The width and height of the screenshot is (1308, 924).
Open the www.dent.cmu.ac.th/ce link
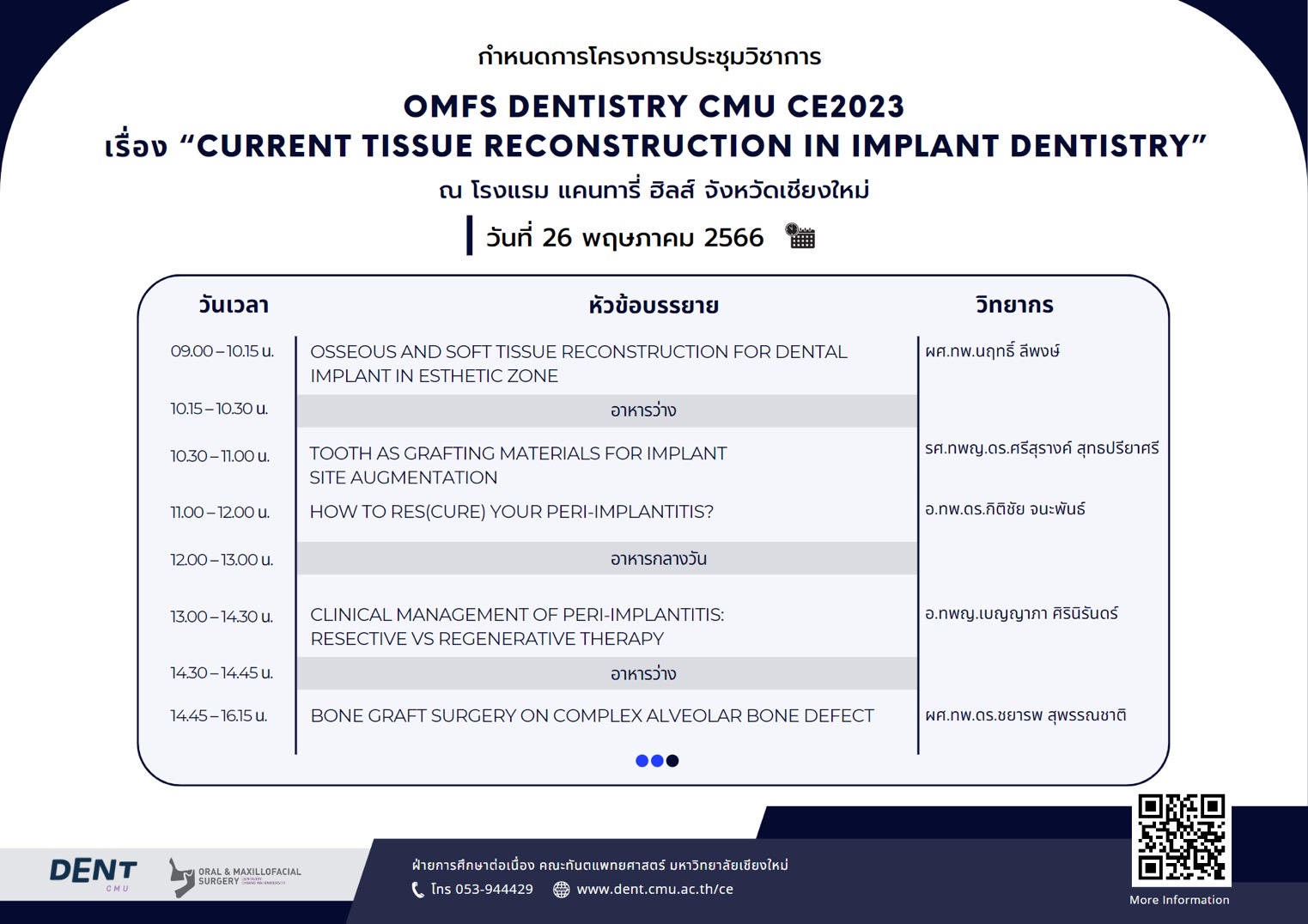coord(654,890)
